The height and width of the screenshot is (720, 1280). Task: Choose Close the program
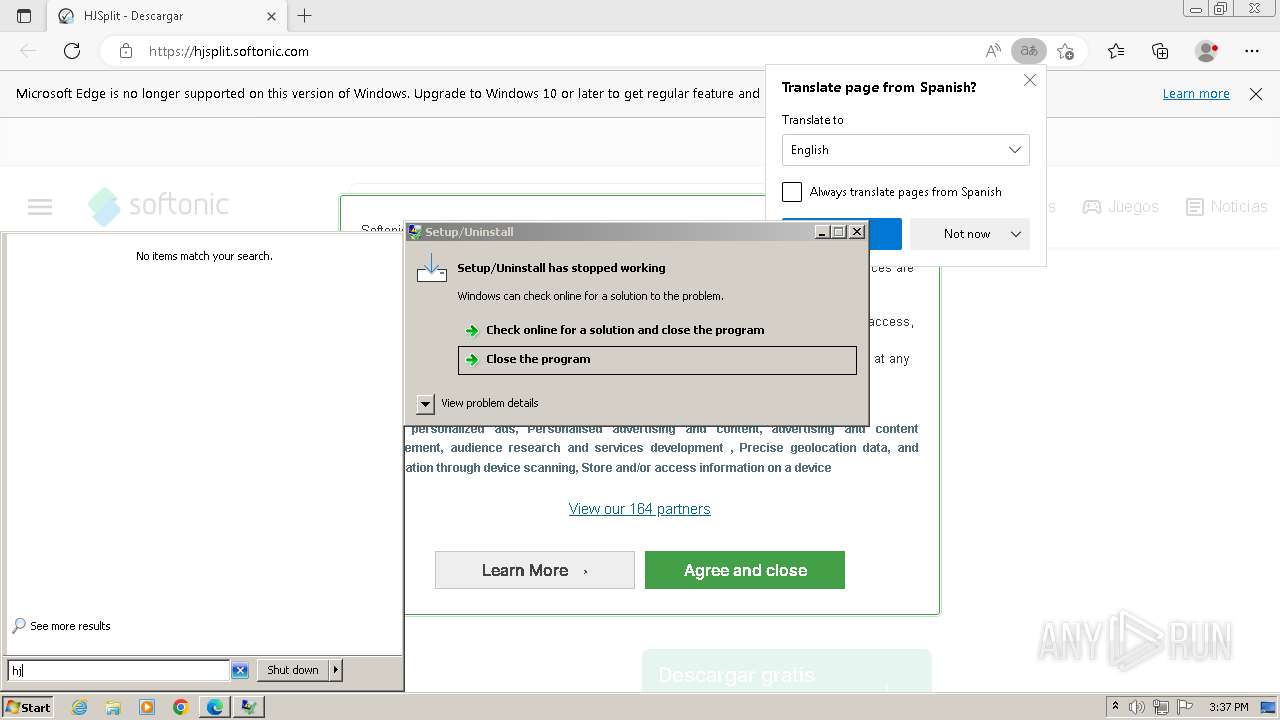657,360
